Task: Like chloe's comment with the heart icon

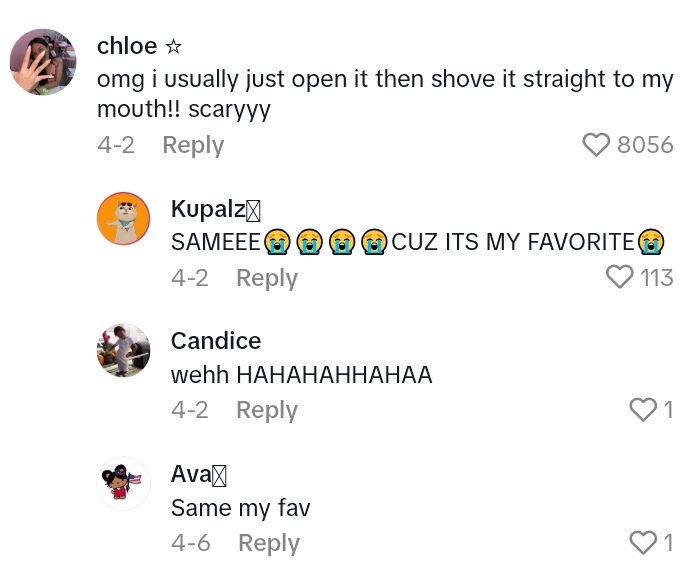Action: tap(596, 145)
